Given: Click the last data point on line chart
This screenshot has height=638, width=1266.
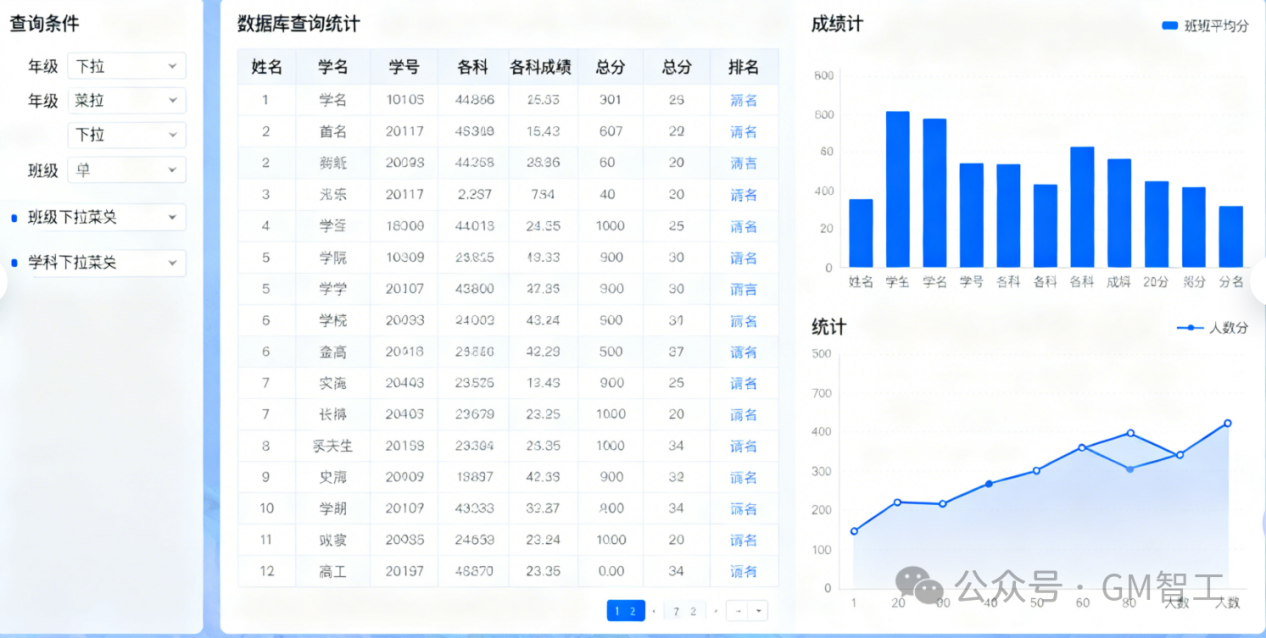Looking at the screenshot, I should coord(1227,423).
